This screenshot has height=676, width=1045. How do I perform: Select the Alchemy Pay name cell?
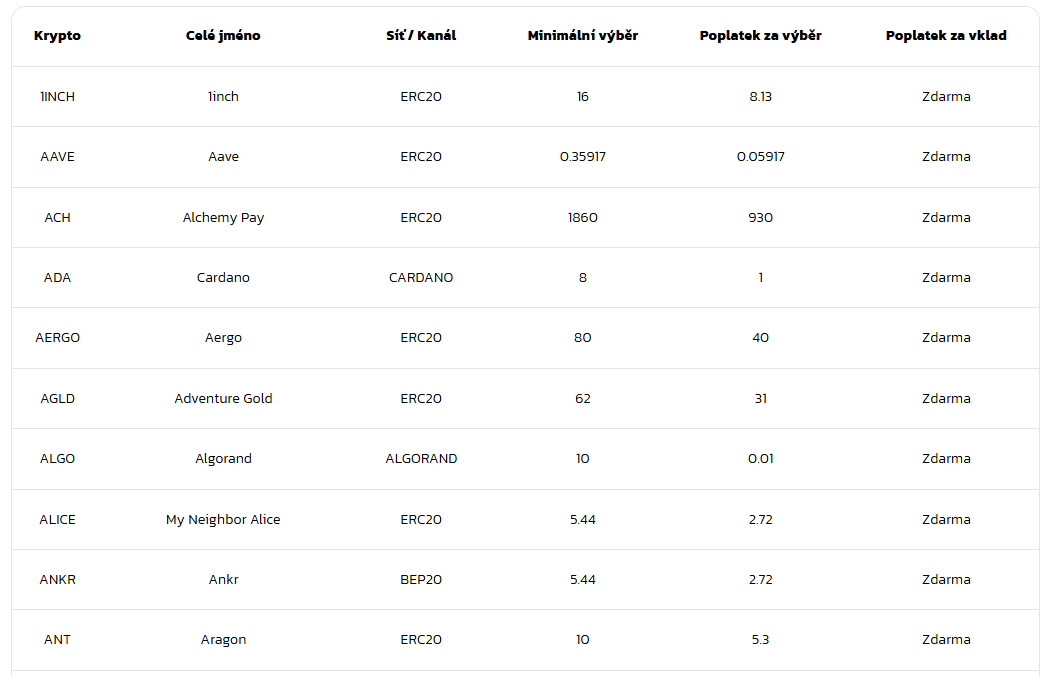tap(223, 218)
